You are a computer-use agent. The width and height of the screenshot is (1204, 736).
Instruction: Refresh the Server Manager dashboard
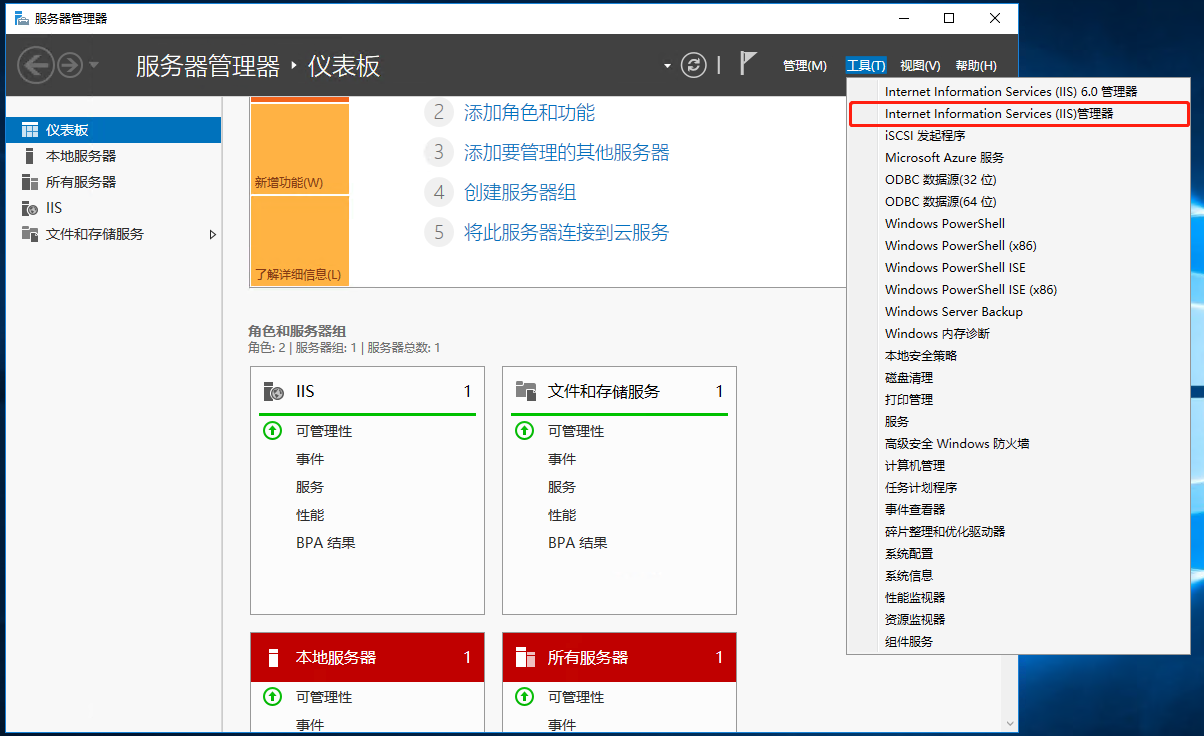693,66
